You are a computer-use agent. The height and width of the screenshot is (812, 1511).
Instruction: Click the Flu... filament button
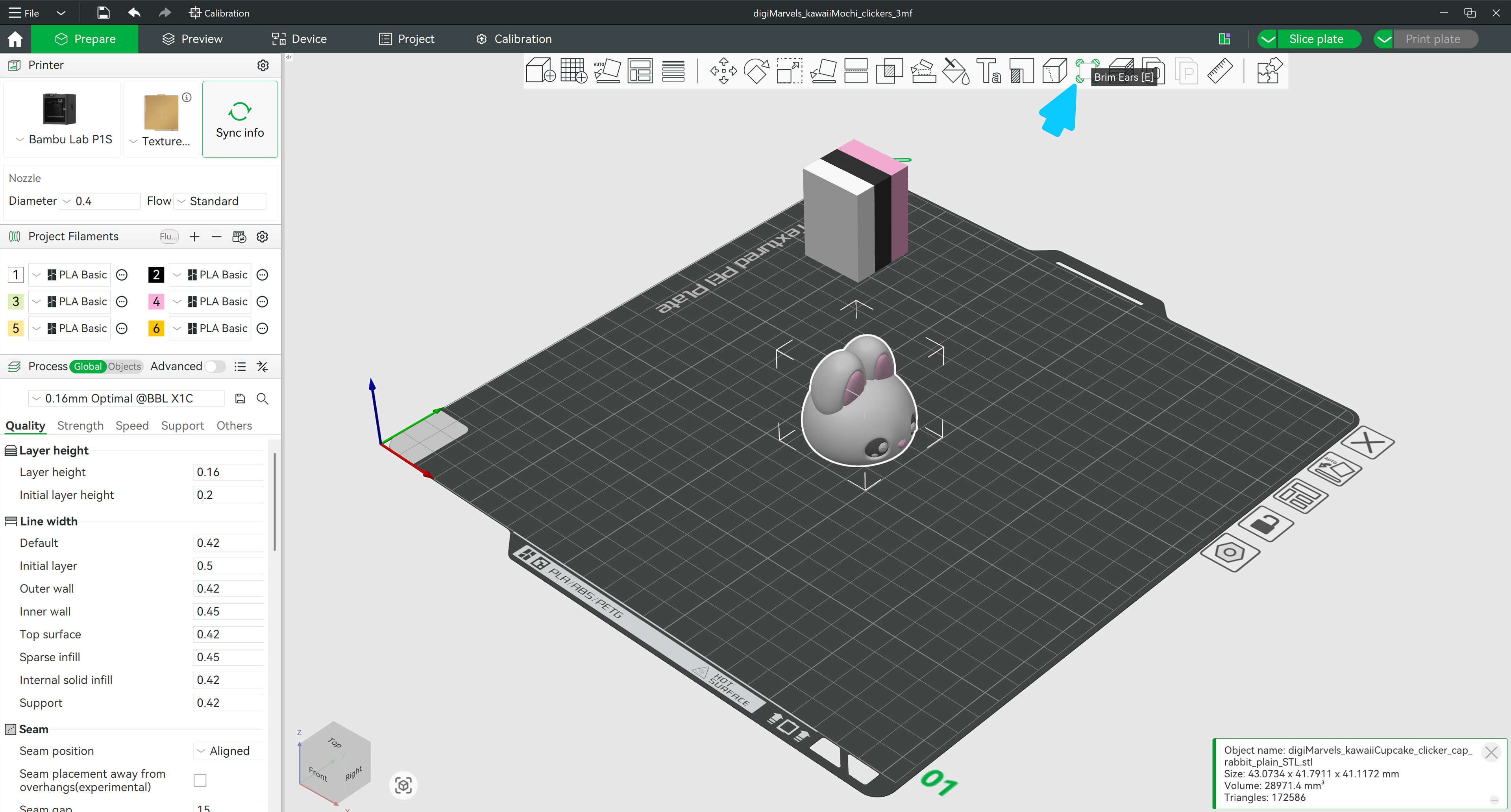pos(168,237)
